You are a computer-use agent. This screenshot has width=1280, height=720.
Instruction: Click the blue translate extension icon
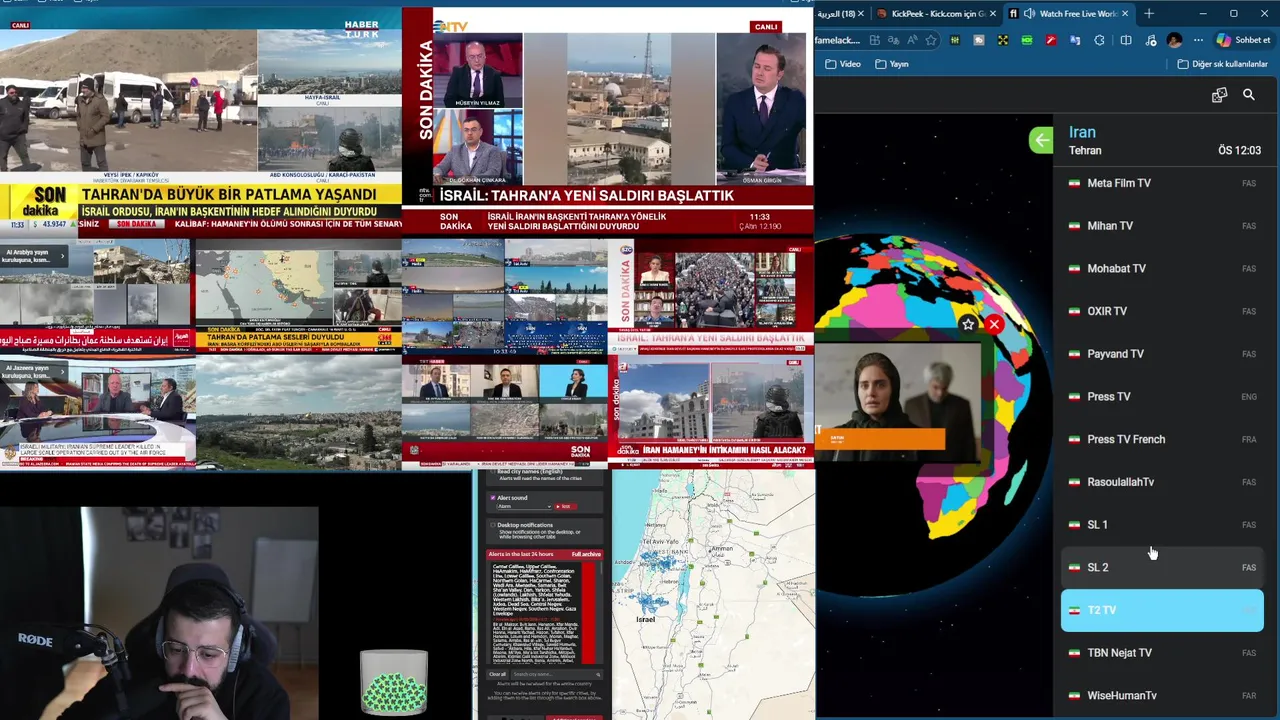point(1075,40)
